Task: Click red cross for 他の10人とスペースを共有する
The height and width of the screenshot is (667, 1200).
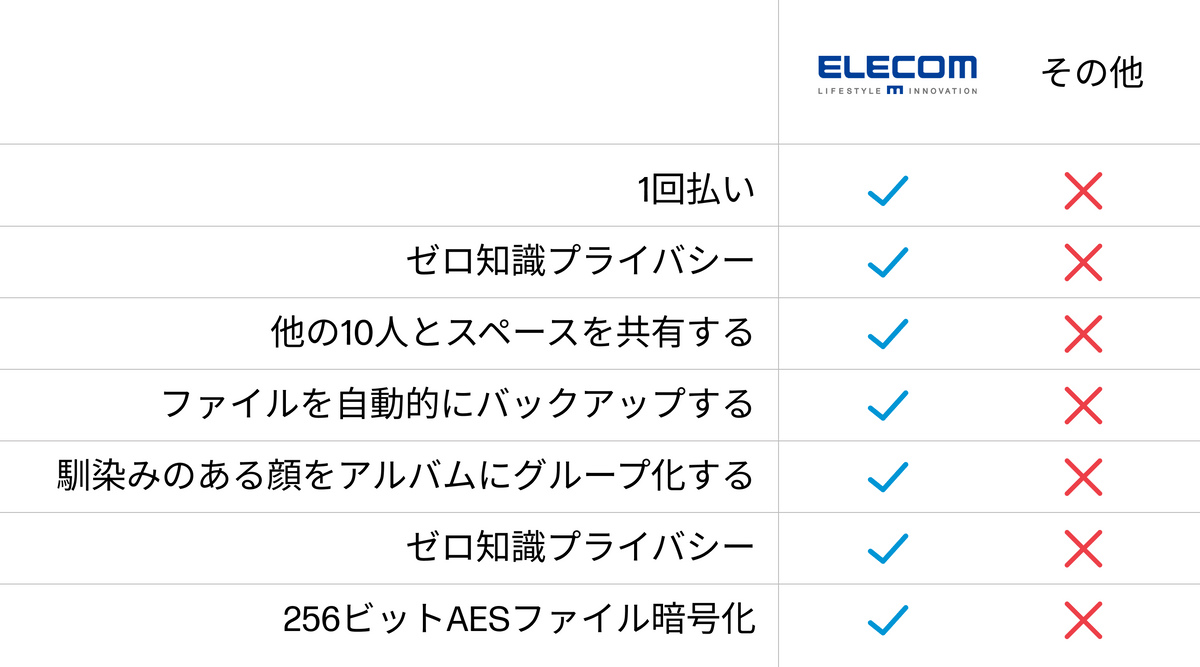Action: click(1083, 334)
